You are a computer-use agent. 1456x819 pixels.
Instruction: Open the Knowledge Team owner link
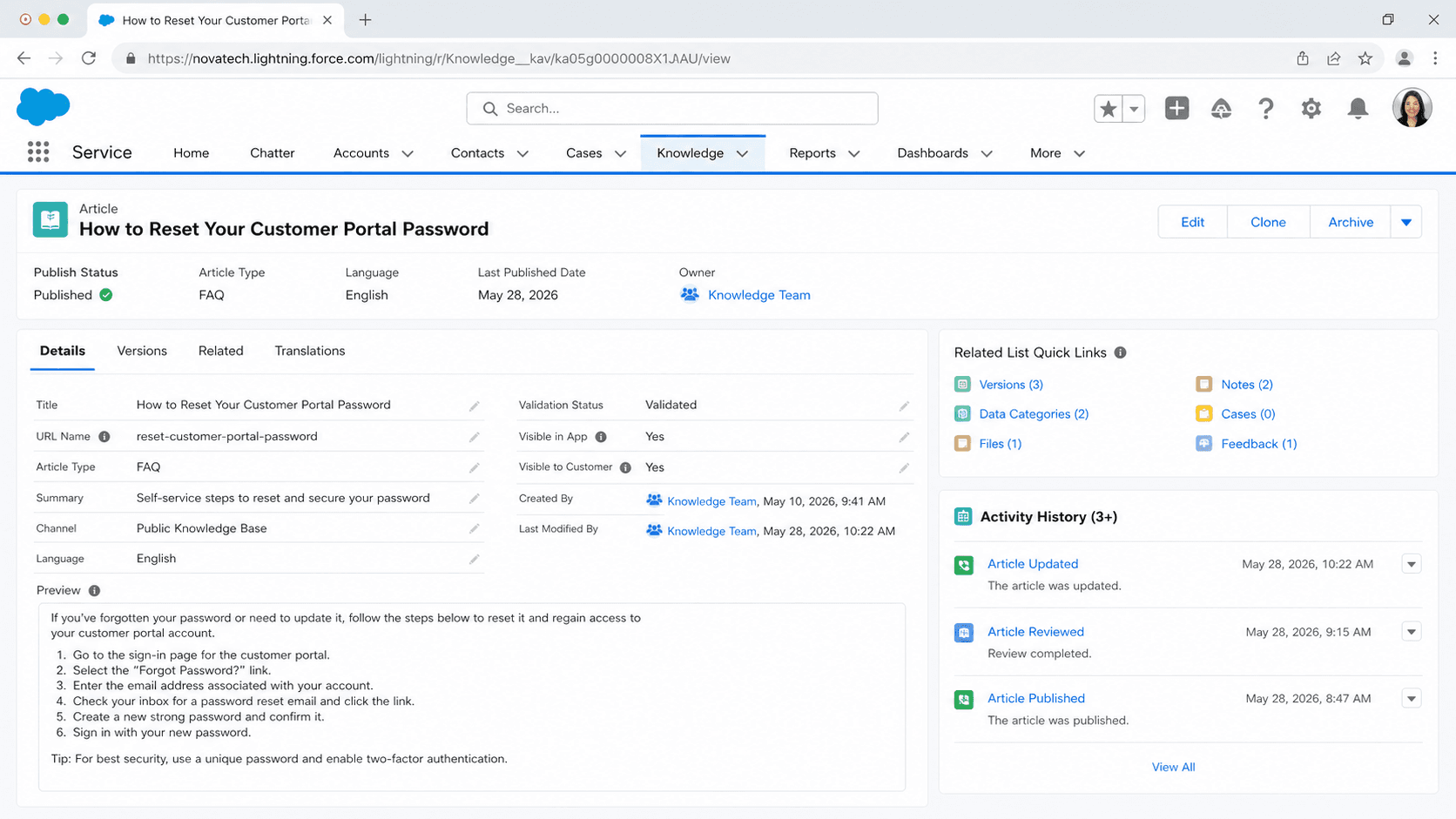(758, 294)
